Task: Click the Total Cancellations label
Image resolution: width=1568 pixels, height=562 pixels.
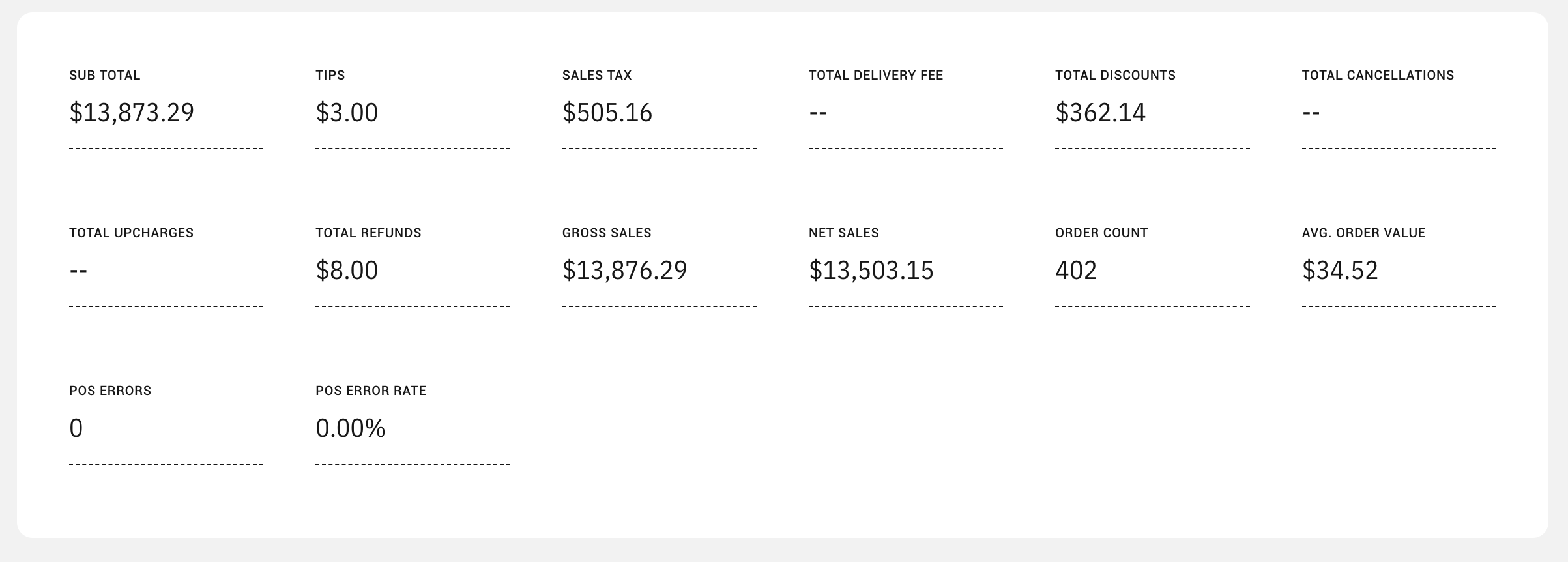Action: pos(1378,75)
